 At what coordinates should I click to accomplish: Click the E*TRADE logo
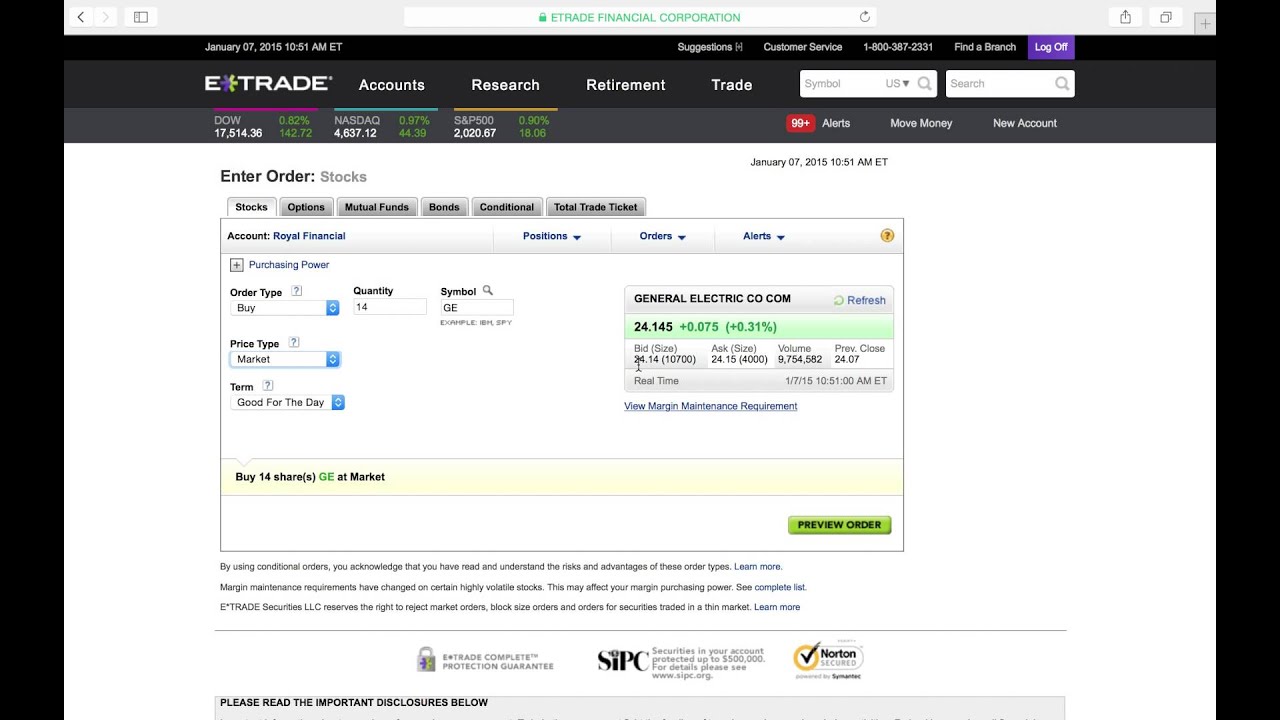click(x=268, y=84)
